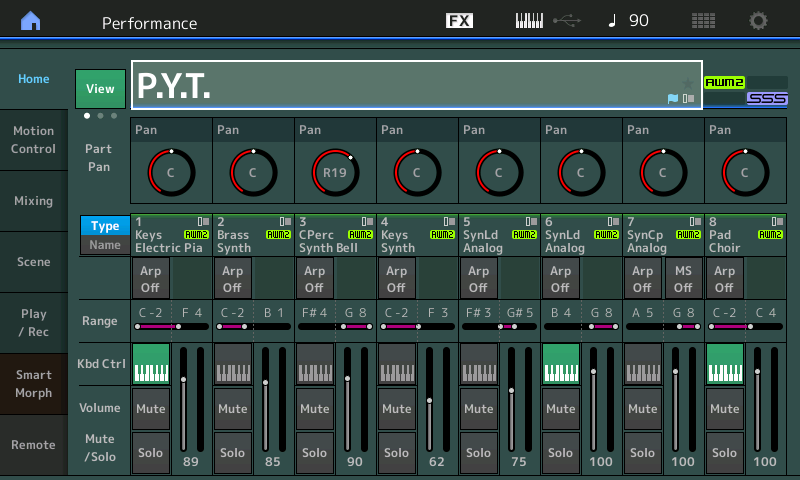
Task: Open Part 2 Brass Synth category selector
Action: pyautogui.click(x=253, y=235)
